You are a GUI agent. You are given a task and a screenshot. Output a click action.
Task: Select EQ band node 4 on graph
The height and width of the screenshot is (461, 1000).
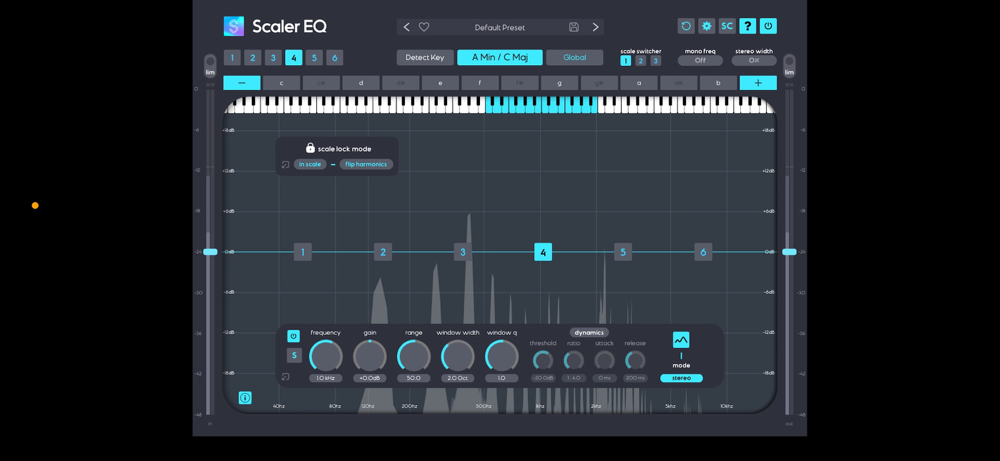[543, 252]
